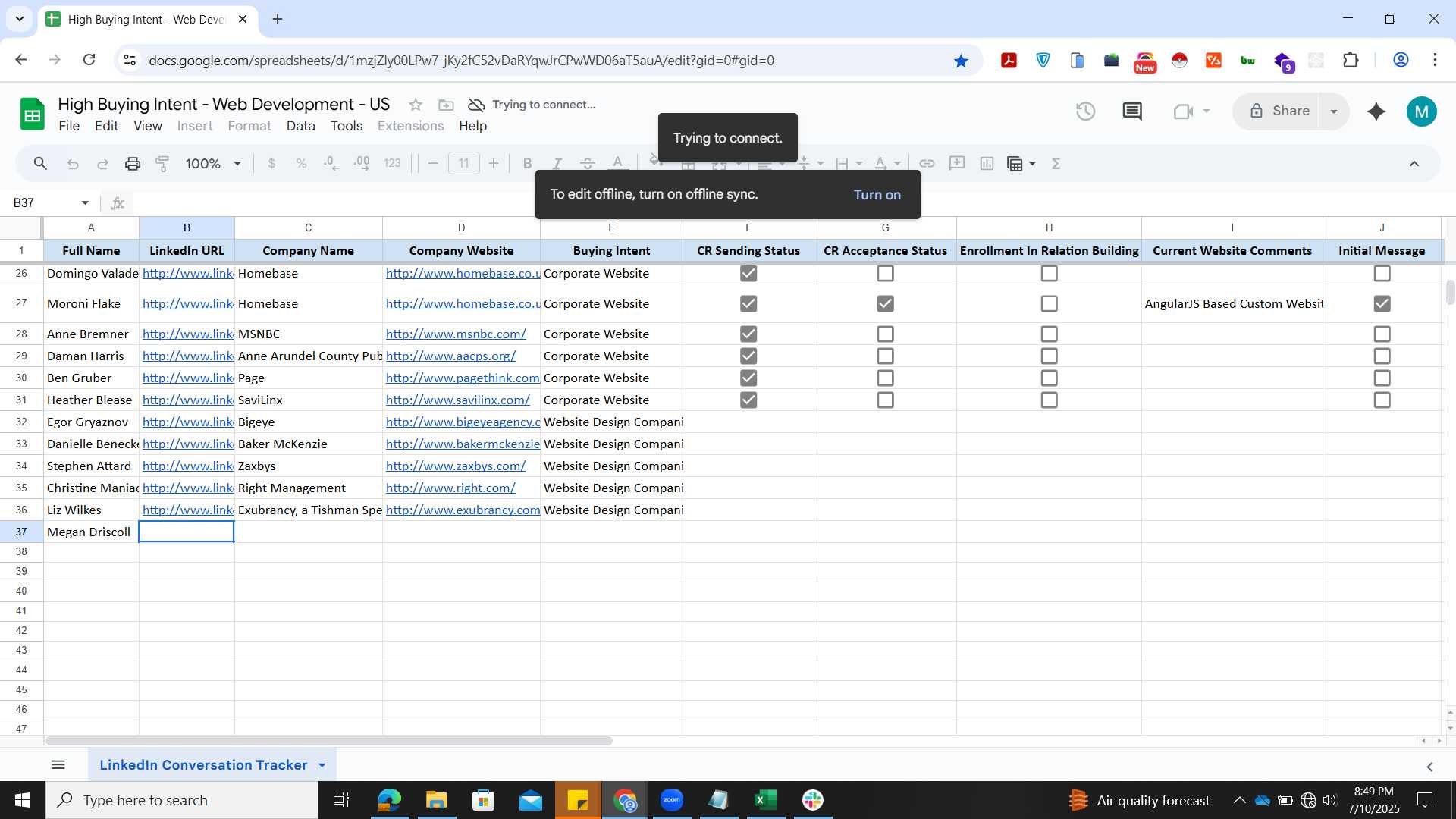Open the Edit menu
This screenshot has width=1456, height=819.
[106, 126]
